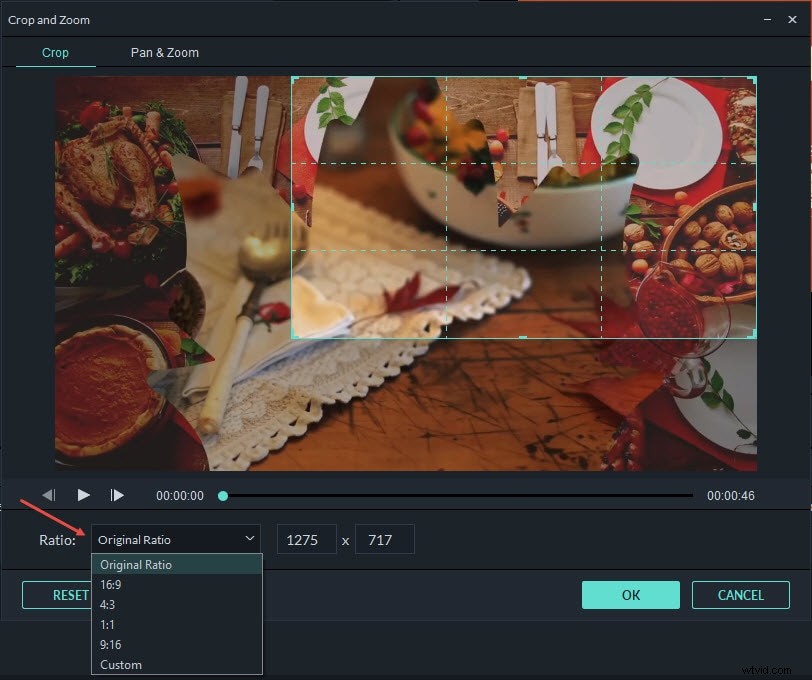This screenshot has height=680, width=812.
Task: Open the Ratio dropdown menu
Action: tap(249, 538)
